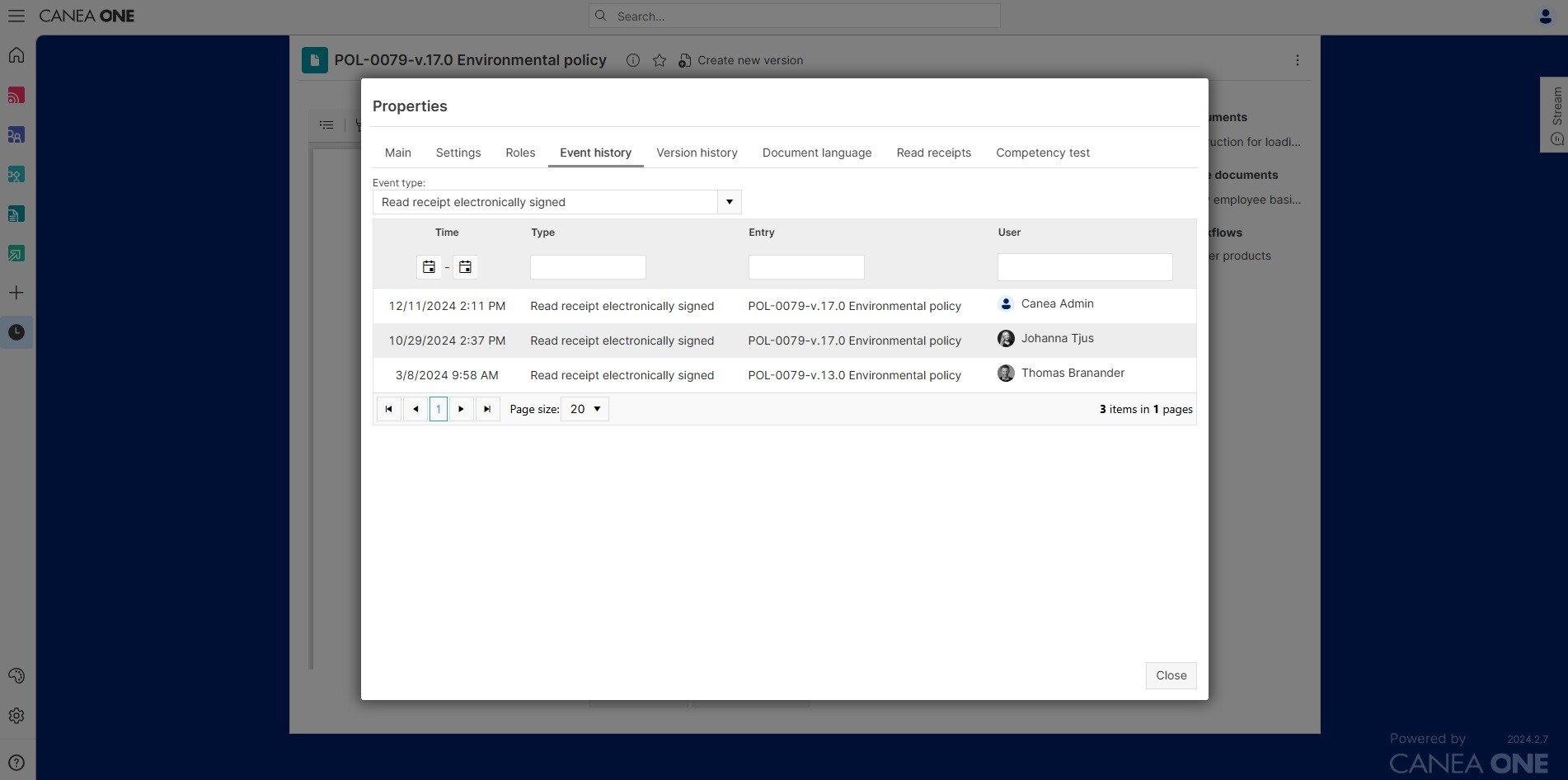Sort by the Type column header

point(543,233)
